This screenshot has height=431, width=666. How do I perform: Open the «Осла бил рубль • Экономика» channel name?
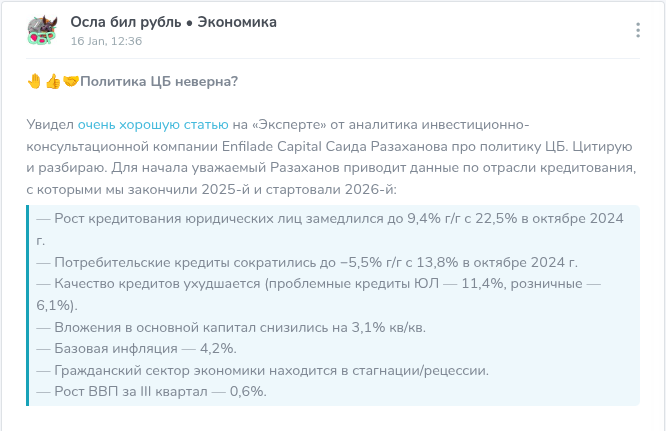[173, 22]
